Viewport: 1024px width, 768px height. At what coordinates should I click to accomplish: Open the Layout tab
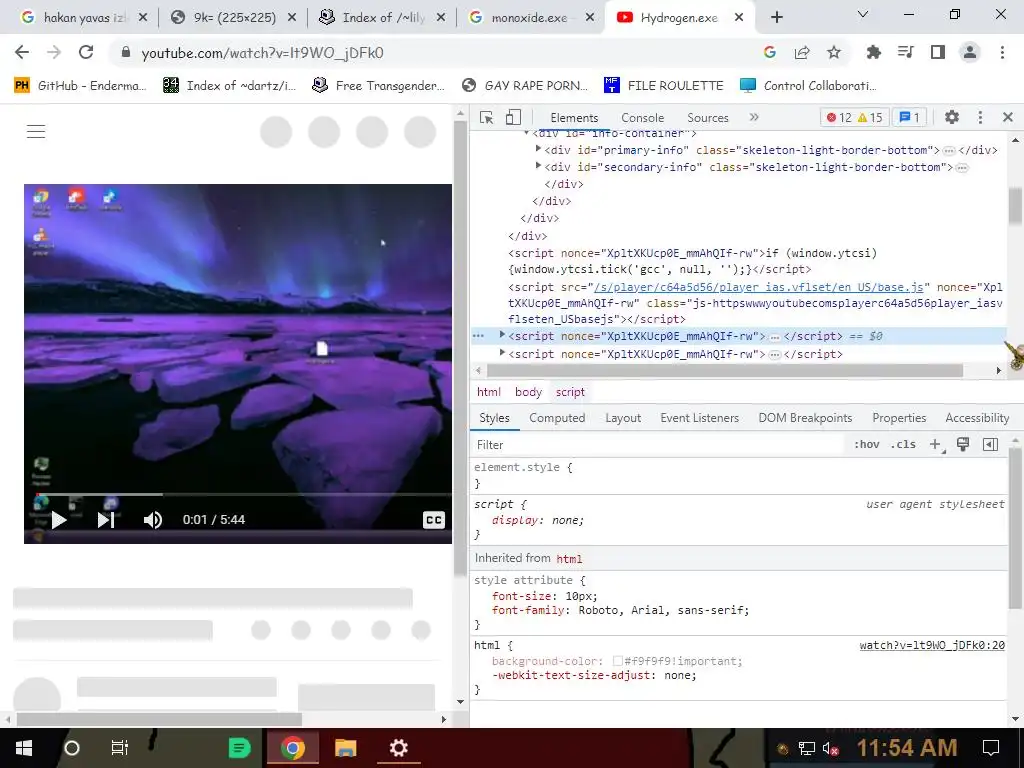623,418
